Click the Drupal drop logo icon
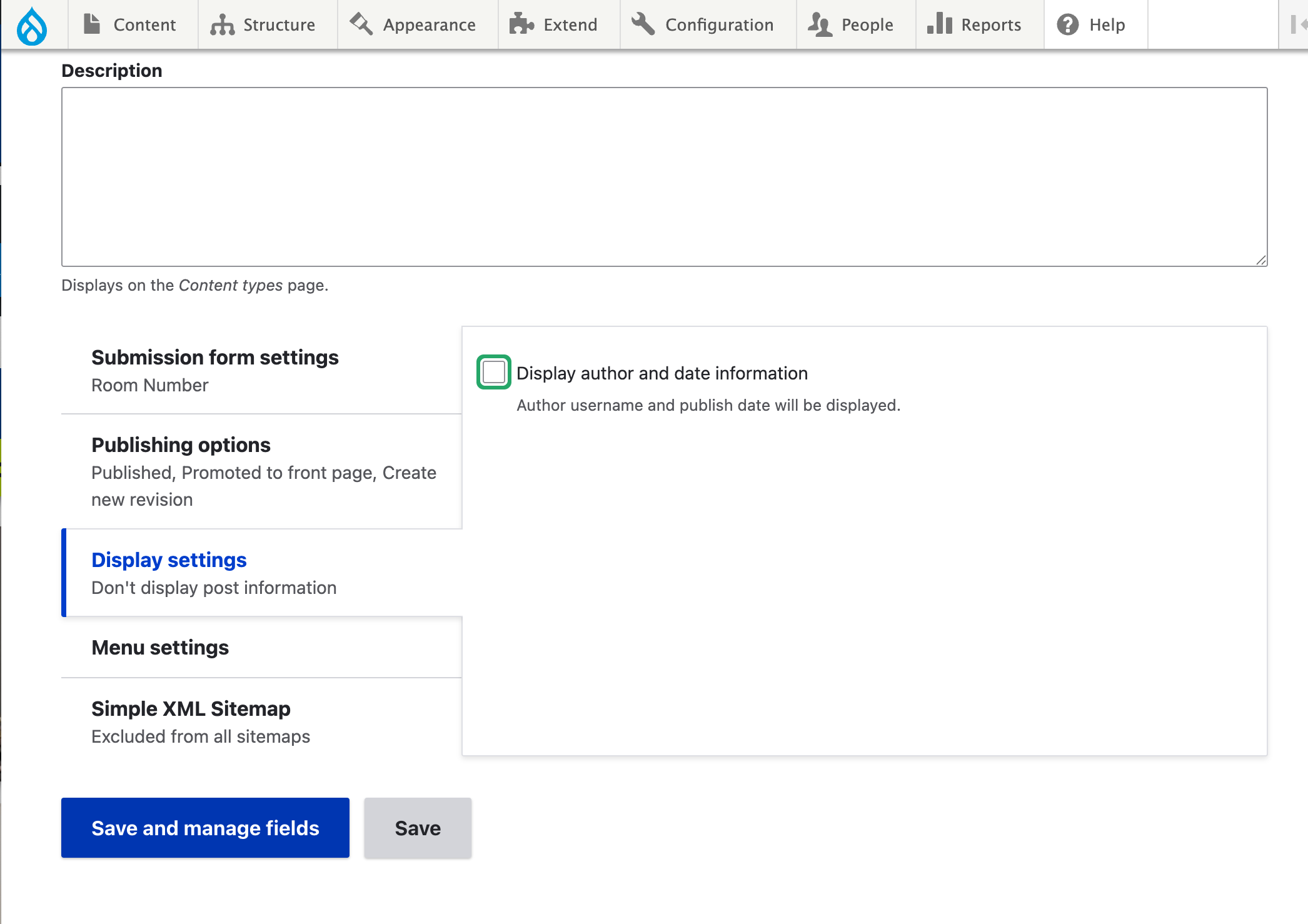 tap(32, 26)
